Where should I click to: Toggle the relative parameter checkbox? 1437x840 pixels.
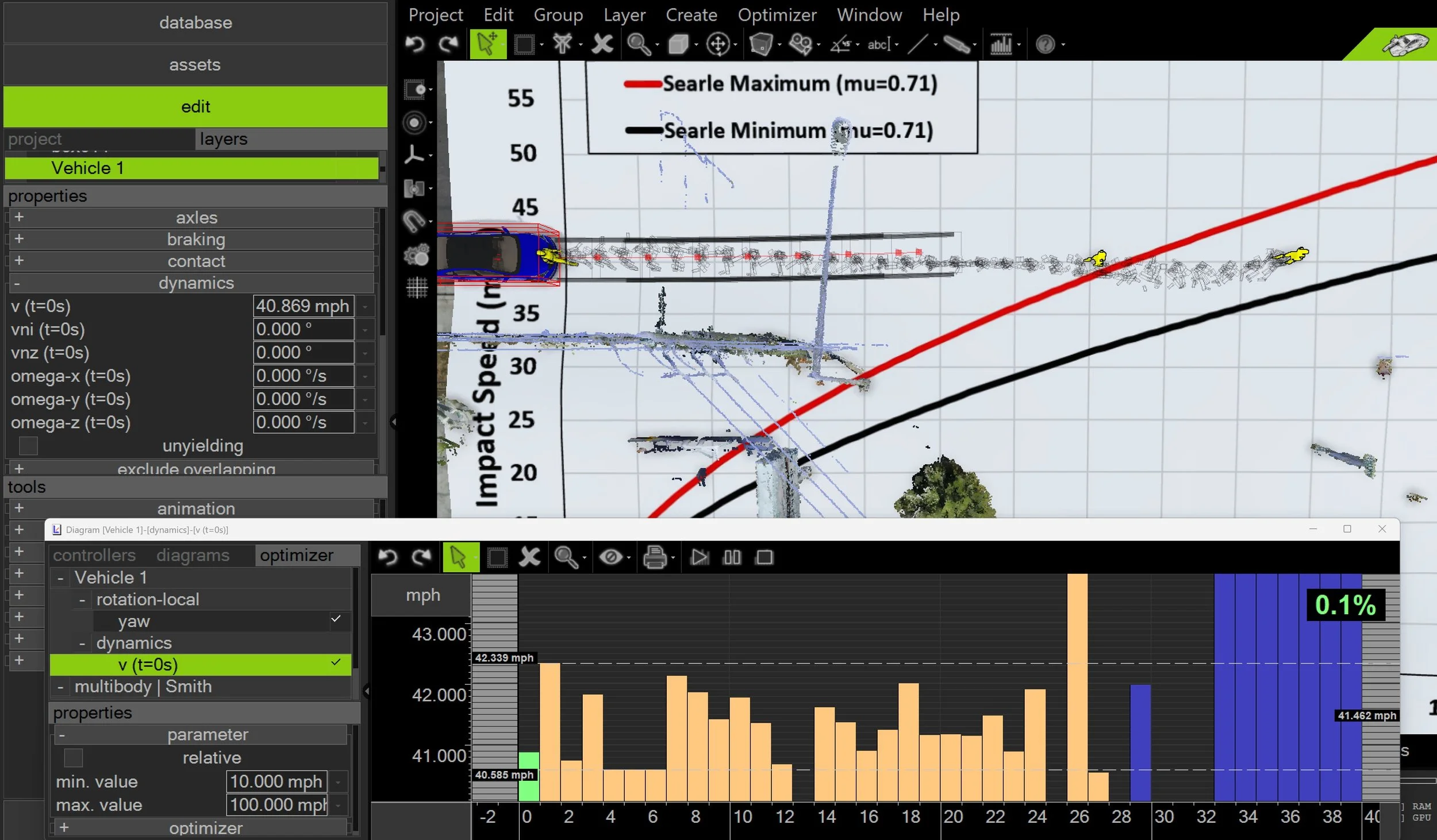pos(73,758)
